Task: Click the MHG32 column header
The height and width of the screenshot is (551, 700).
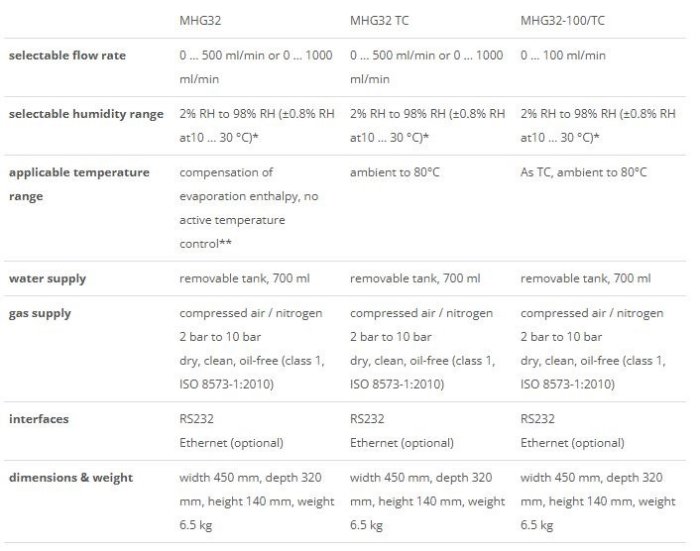Action: [200, 20]
